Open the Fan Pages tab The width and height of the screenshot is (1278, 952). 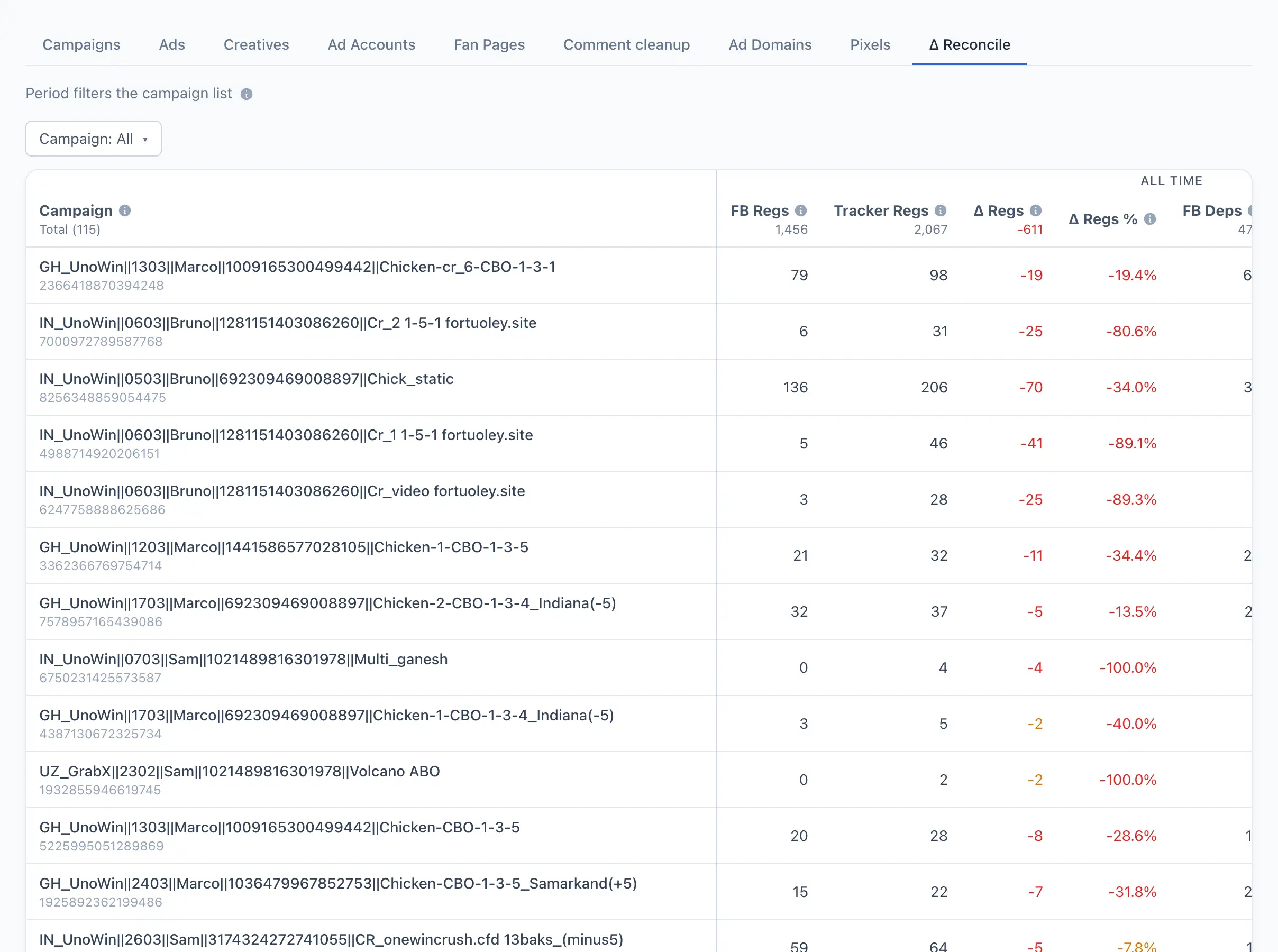(x=489, y=44)
